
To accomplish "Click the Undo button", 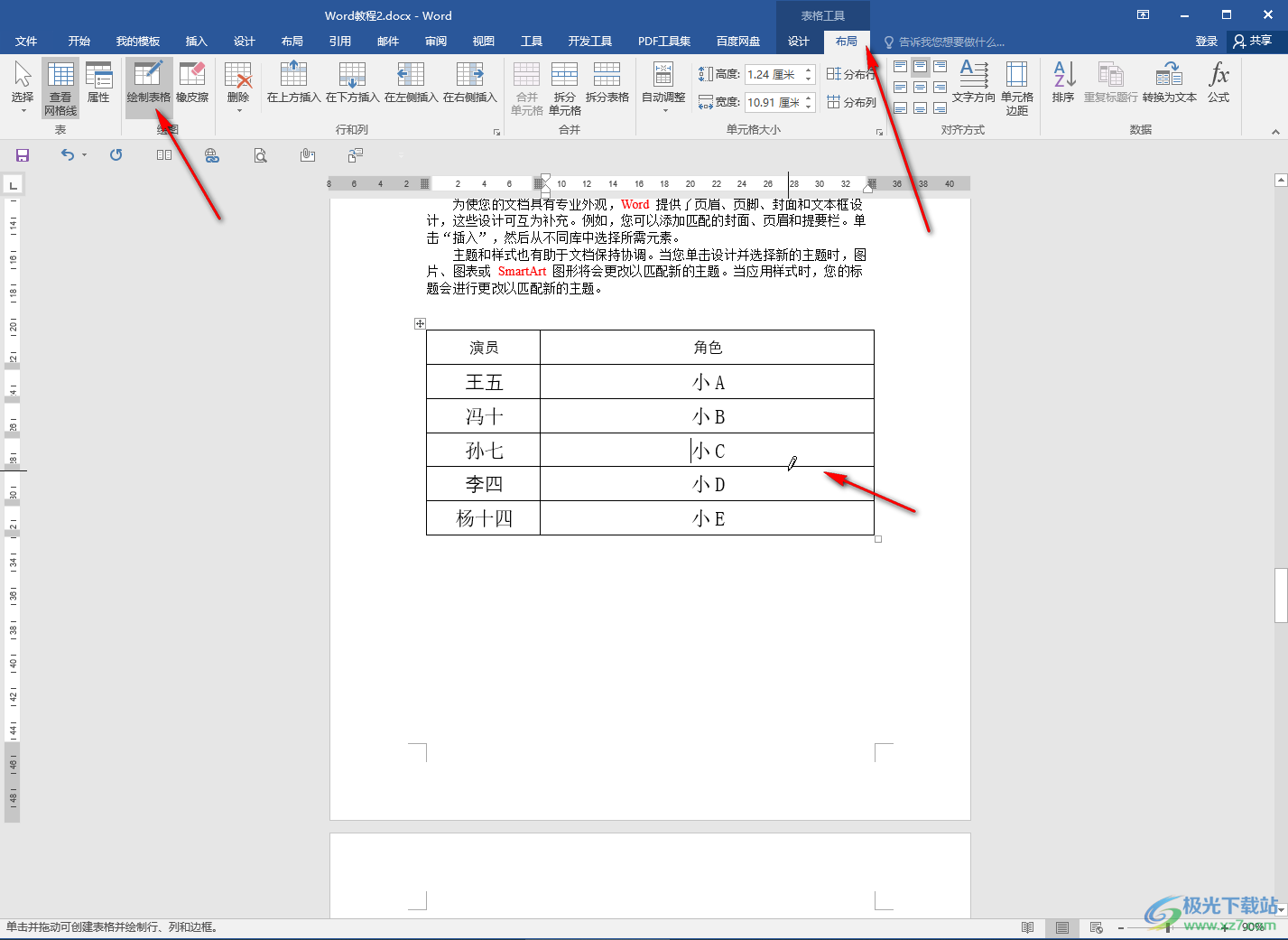I will click(x=67, y=155).
